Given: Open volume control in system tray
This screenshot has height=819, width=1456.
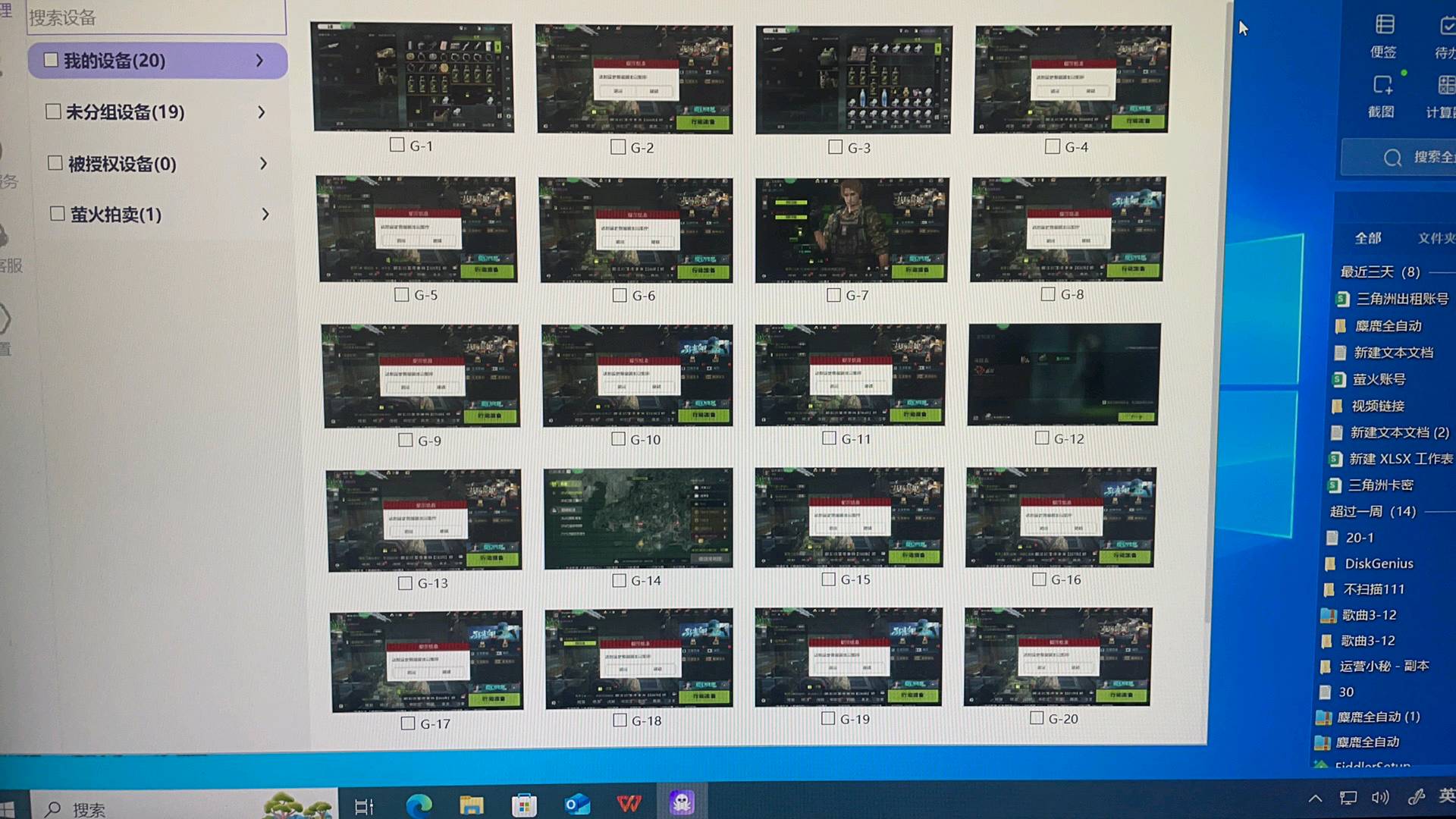Looking at the screenshot, I should pos(1380,797).
